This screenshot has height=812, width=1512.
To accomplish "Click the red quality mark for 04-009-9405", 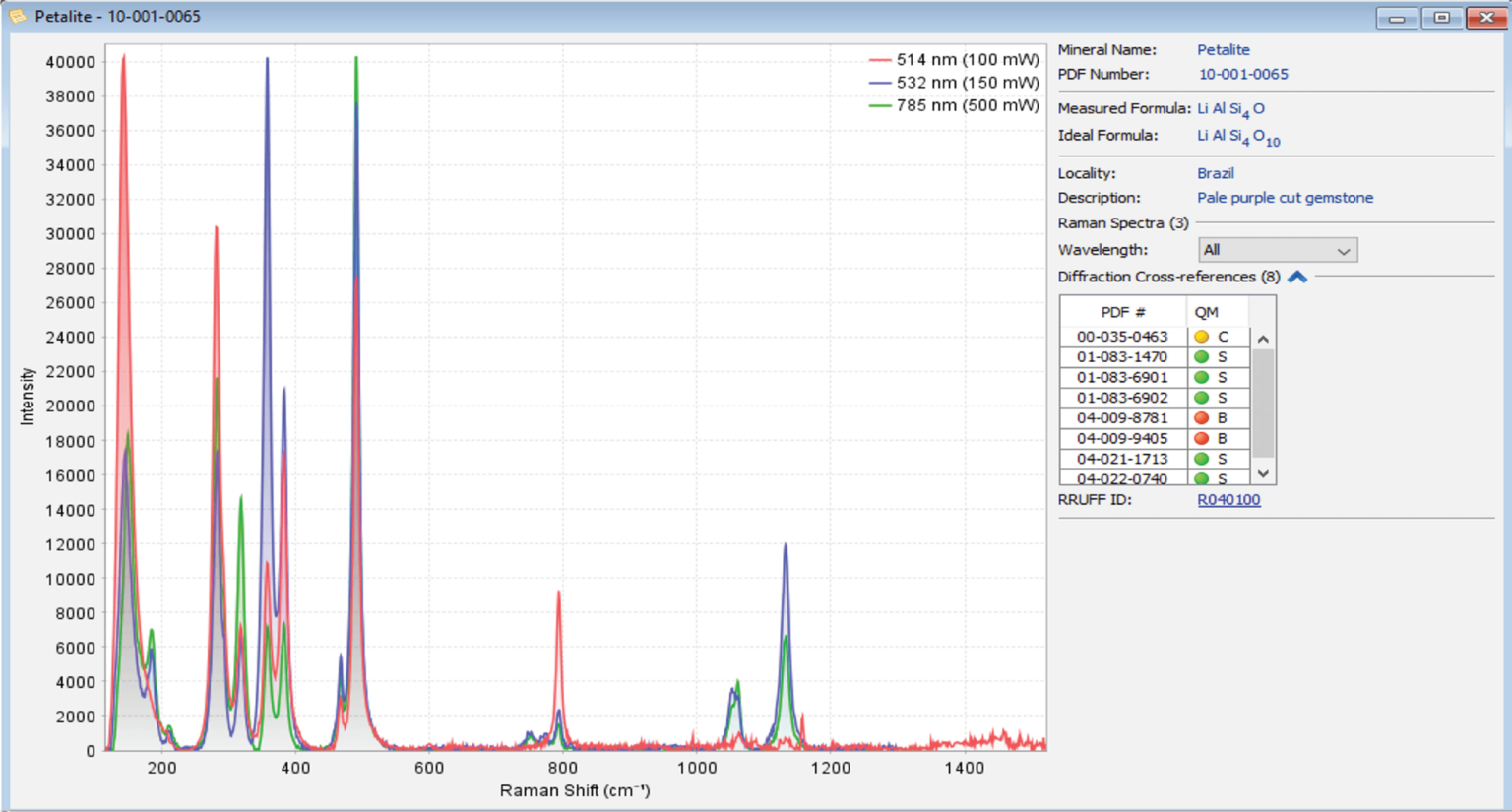I will (x=1201, y=439).
